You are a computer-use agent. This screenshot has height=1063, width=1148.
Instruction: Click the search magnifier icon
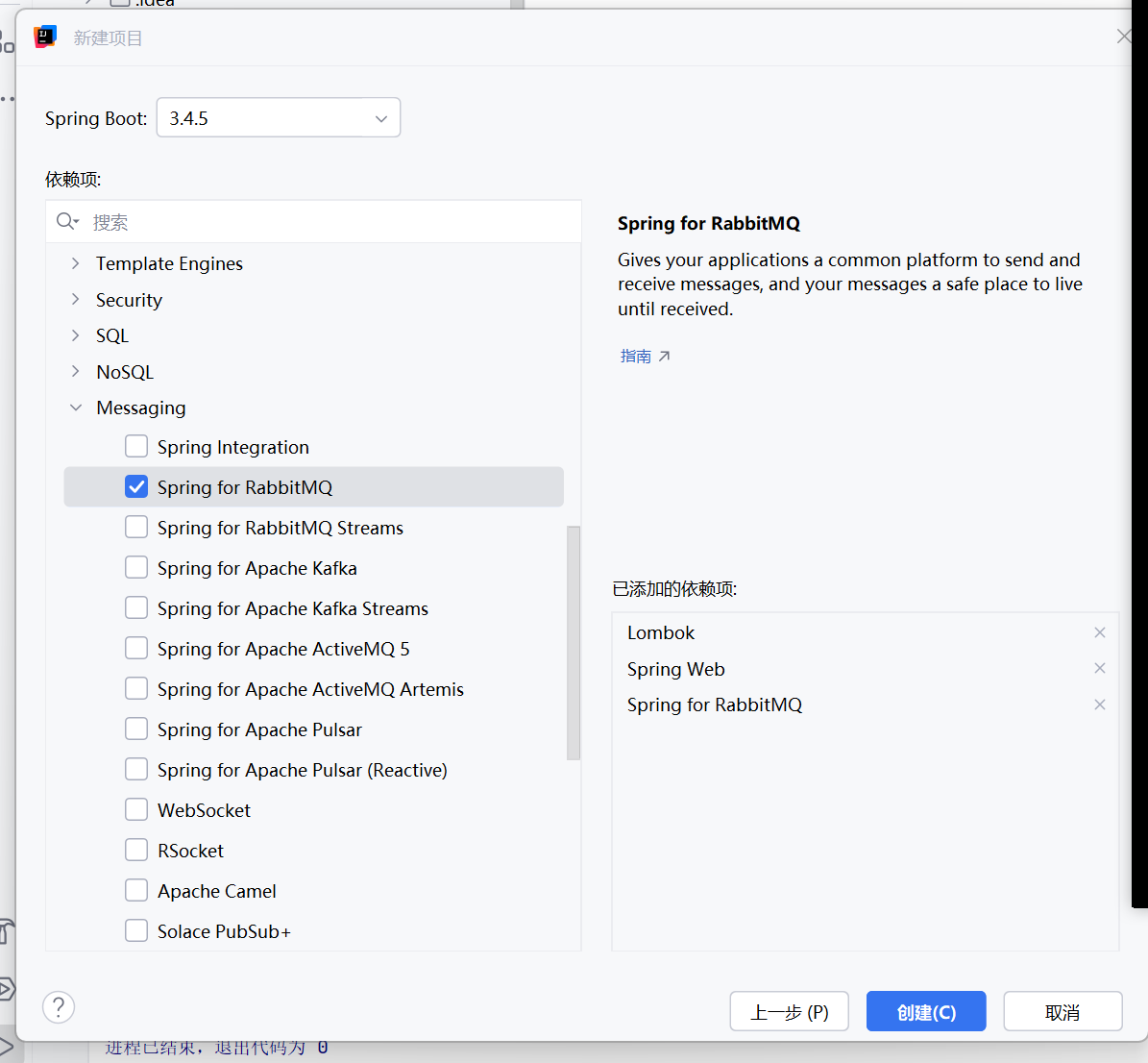pyautogui.click(x=66, y=221)
